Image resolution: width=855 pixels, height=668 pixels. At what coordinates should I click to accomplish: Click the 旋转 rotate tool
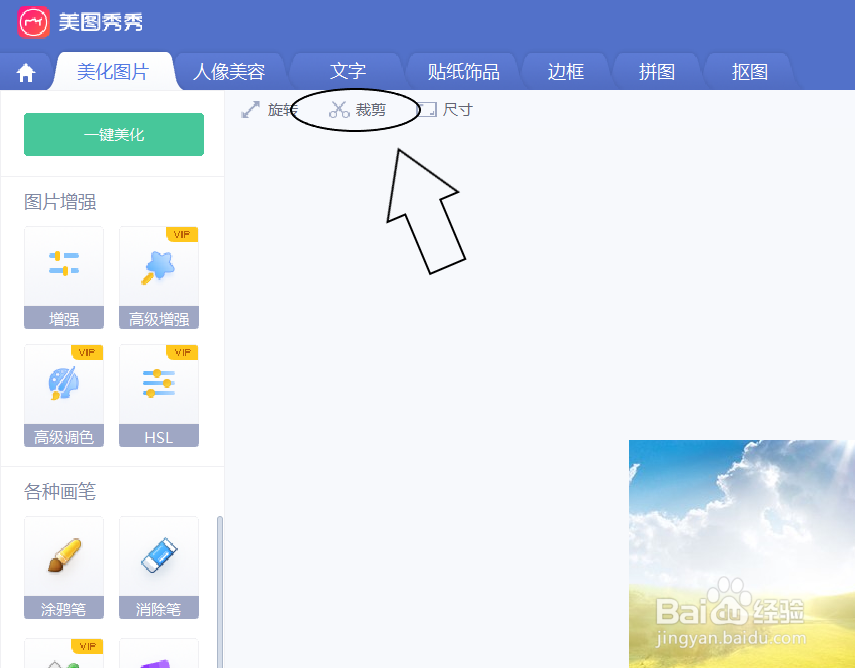click(268, 110)
